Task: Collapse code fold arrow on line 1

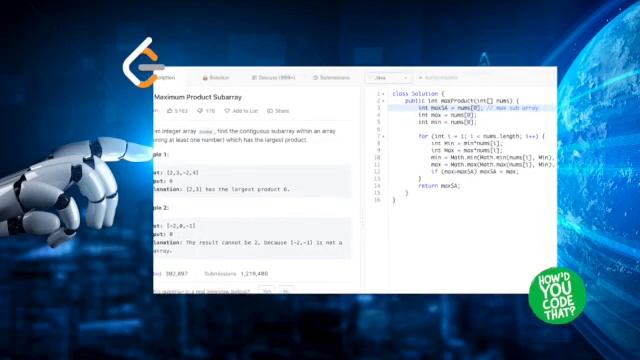Action: pyautogui.click(x=383, y=94)
